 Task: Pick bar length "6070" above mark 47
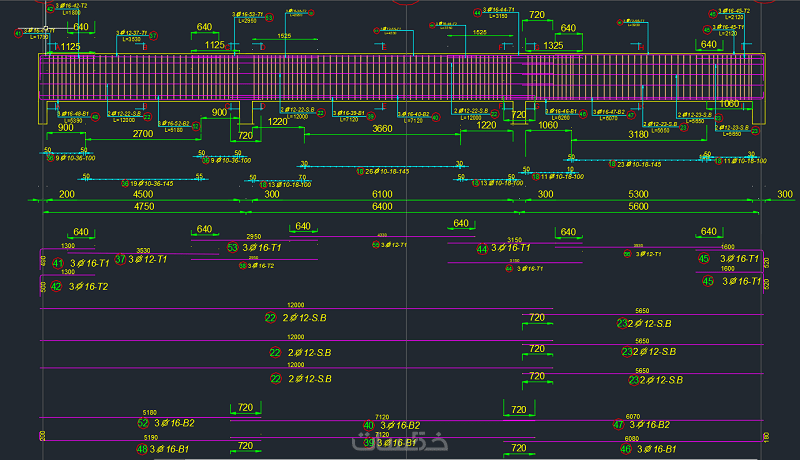(x=633, y=417)
